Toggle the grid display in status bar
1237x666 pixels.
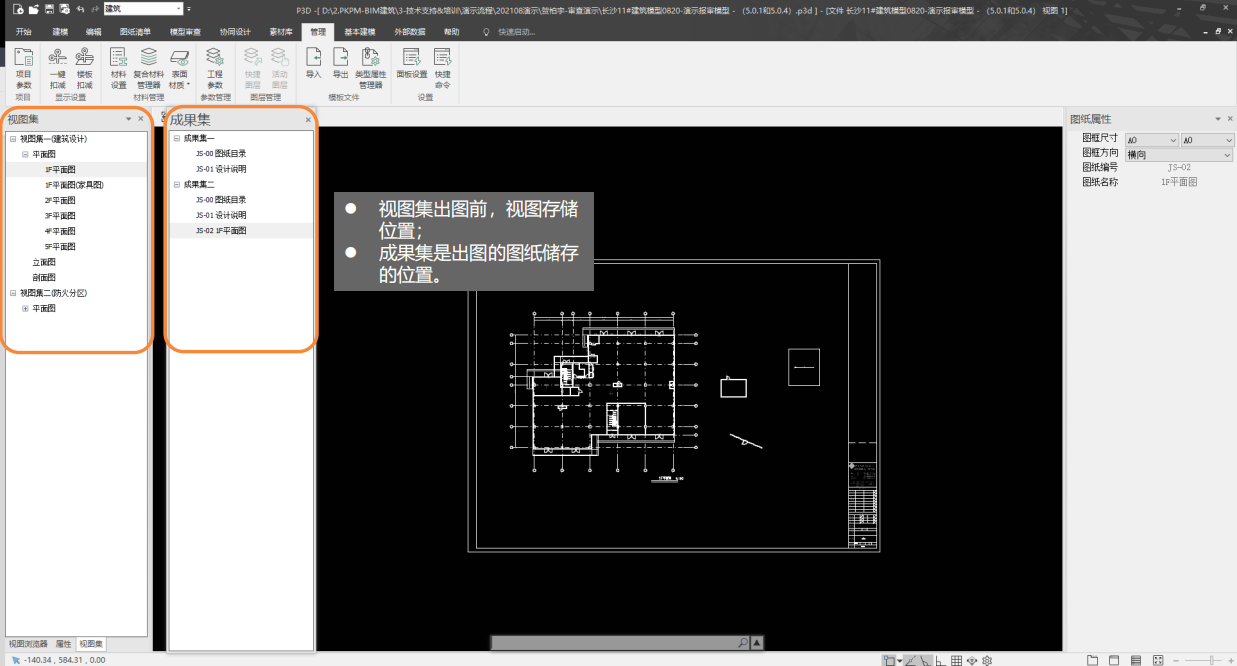tap(956, 660)
